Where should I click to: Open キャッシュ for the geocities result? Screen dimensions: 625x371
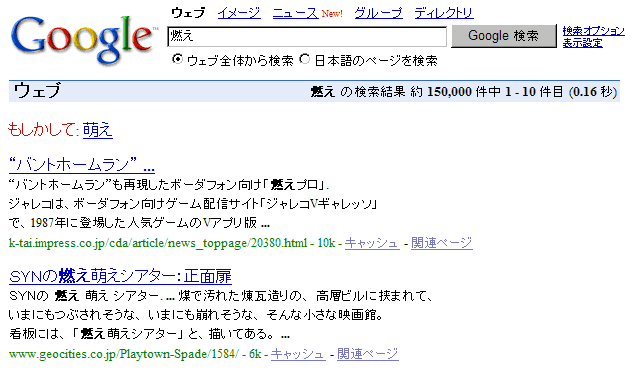point(298,354)
